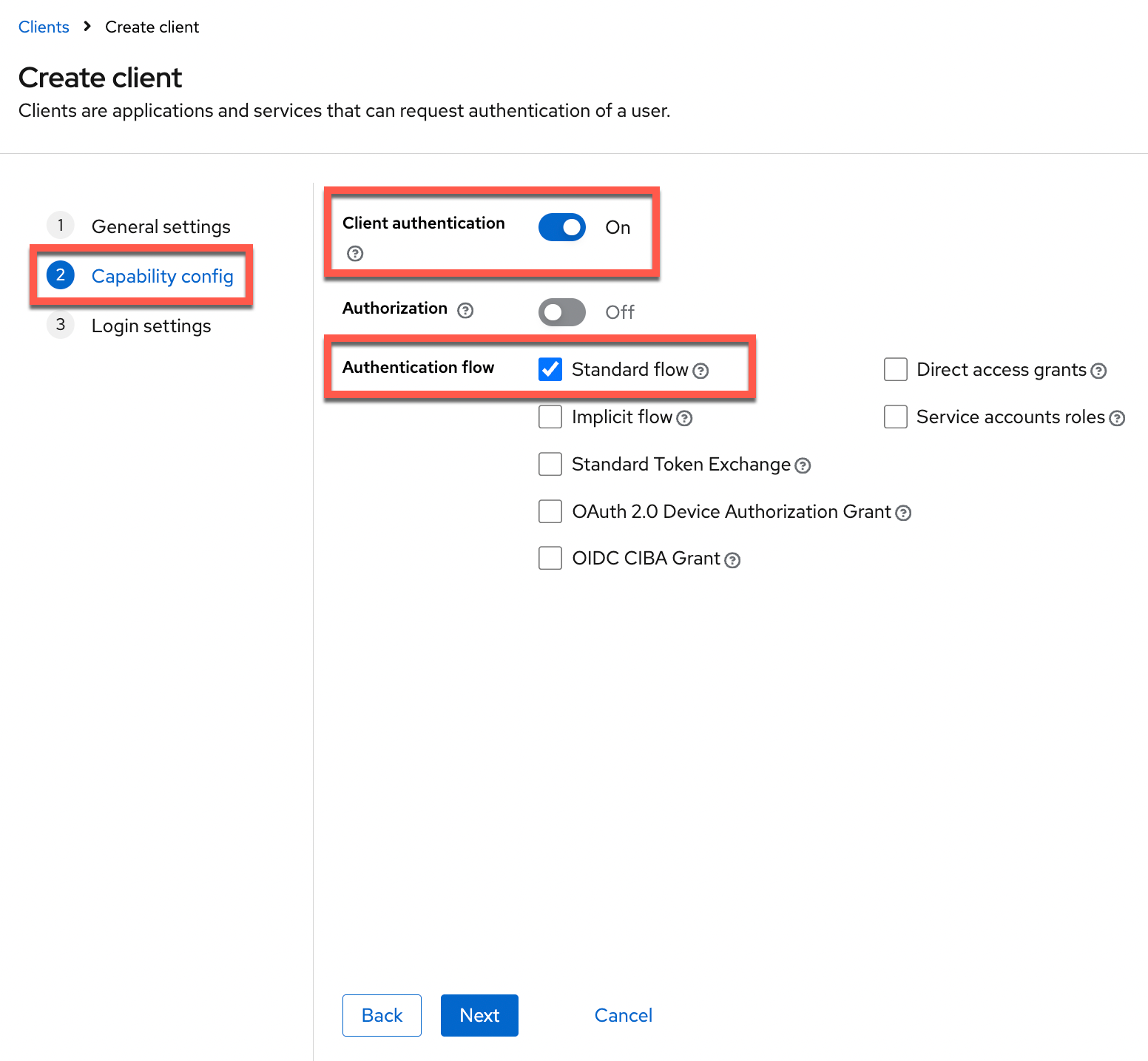Enable the Implicit flow checkbox
The height and width of the screenshot is (1061, 1148).
point(550,417)
